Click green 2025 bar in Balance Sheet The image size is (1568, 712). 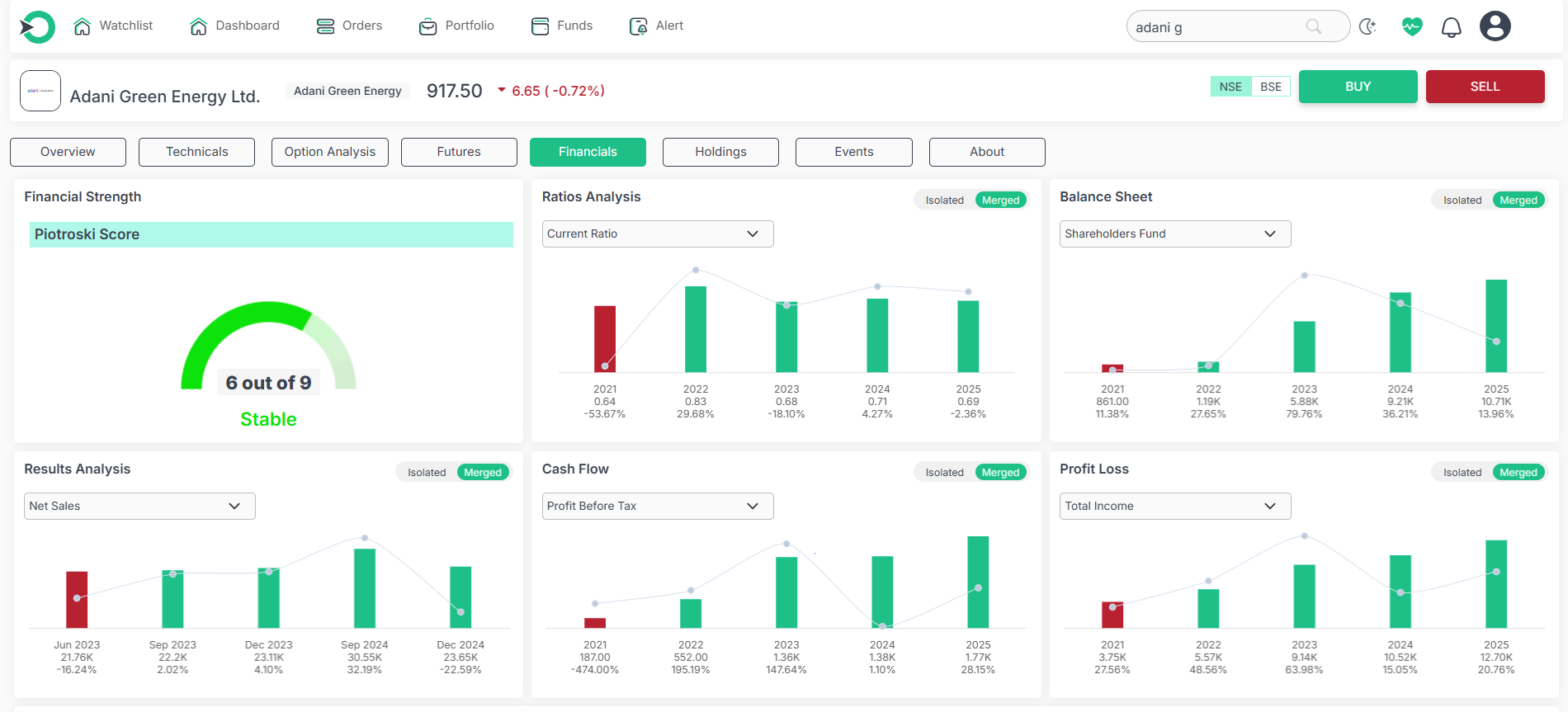pyautogui.click(x=1496, y=326)
